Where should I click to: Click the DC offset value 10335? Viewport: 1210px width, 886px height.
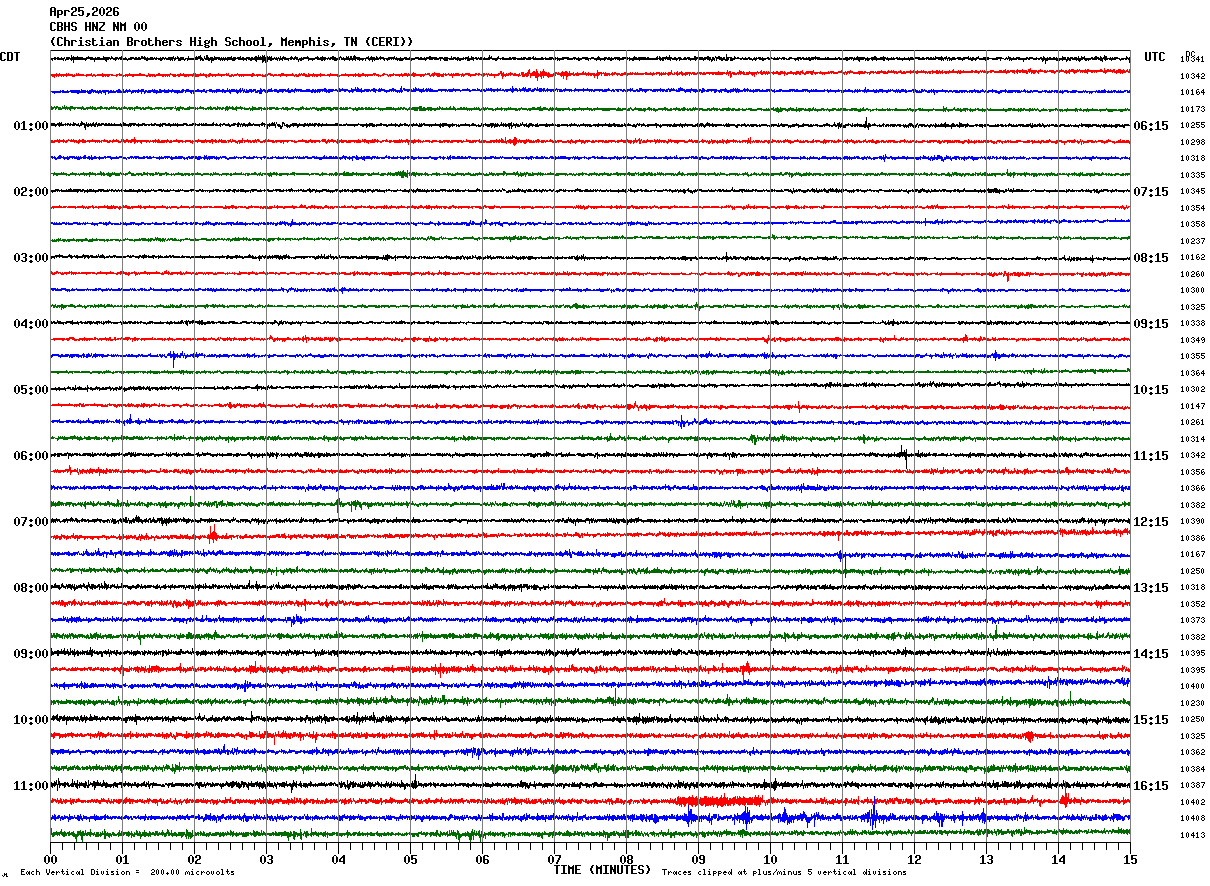coord(1192,175)
